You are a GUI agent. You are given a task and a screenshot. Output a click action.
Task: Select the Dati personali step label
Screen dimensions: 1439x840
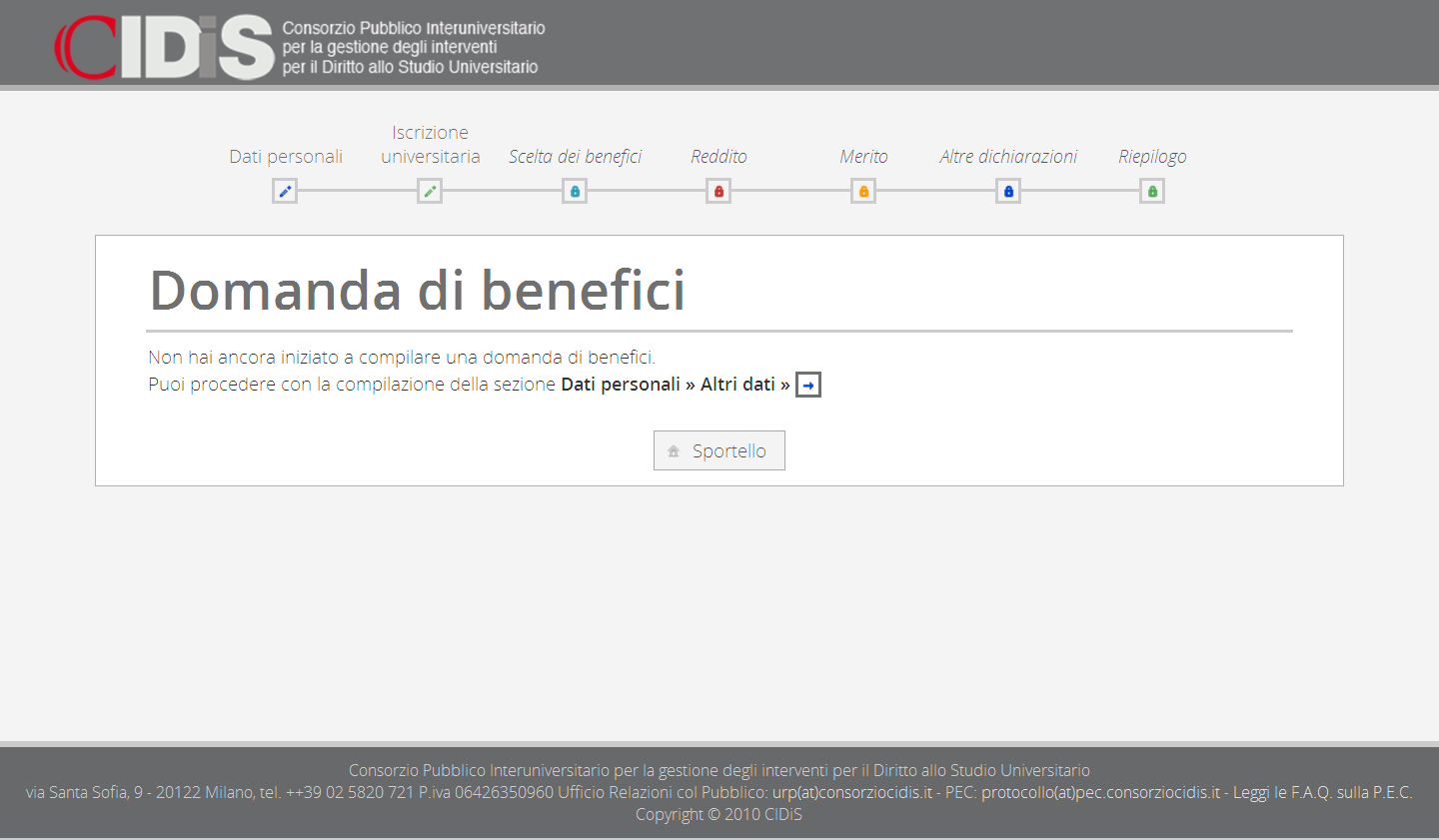pos(286,157)
